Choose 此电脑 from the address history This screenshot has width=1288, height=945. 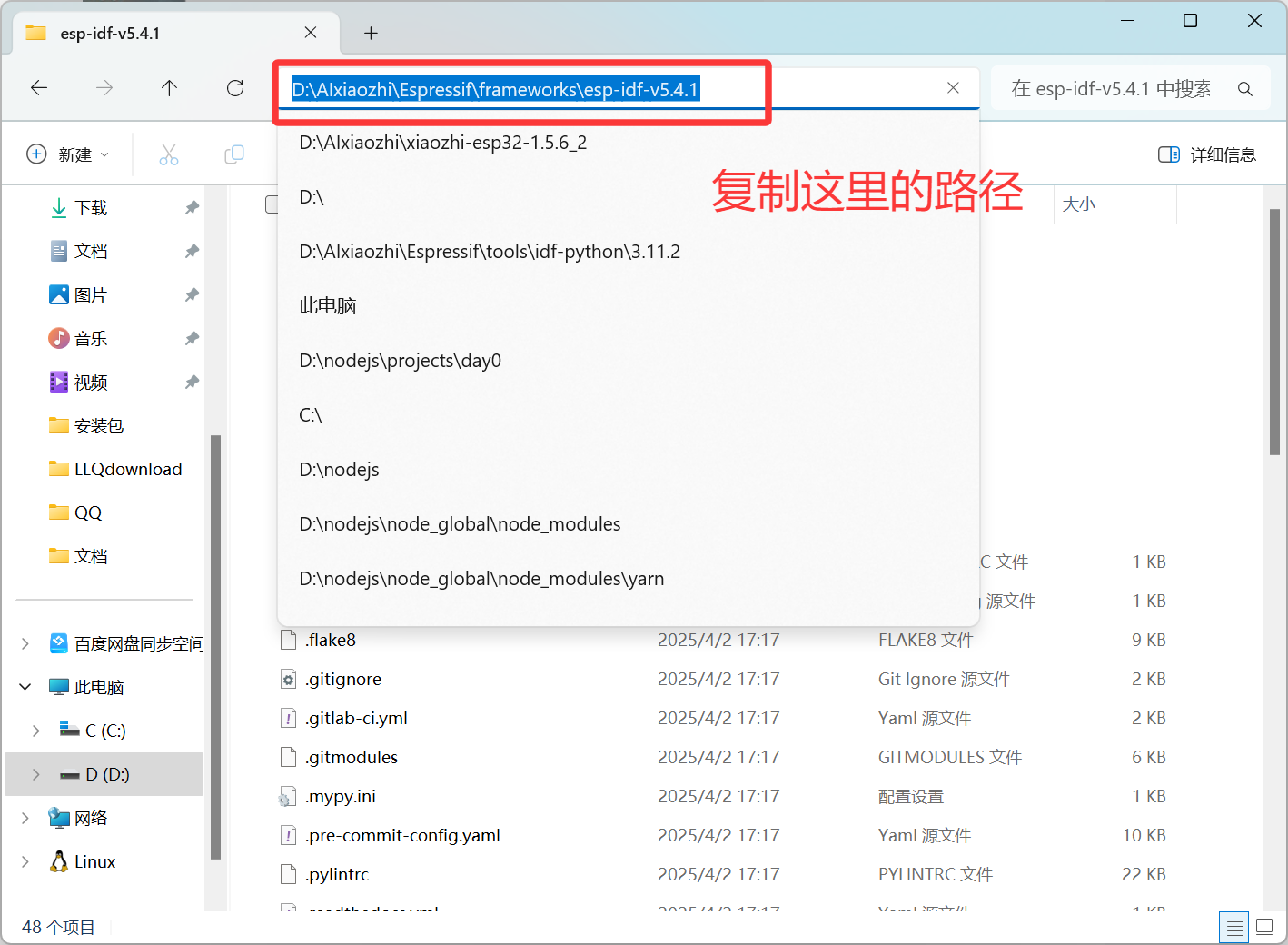tap(629, 306)
